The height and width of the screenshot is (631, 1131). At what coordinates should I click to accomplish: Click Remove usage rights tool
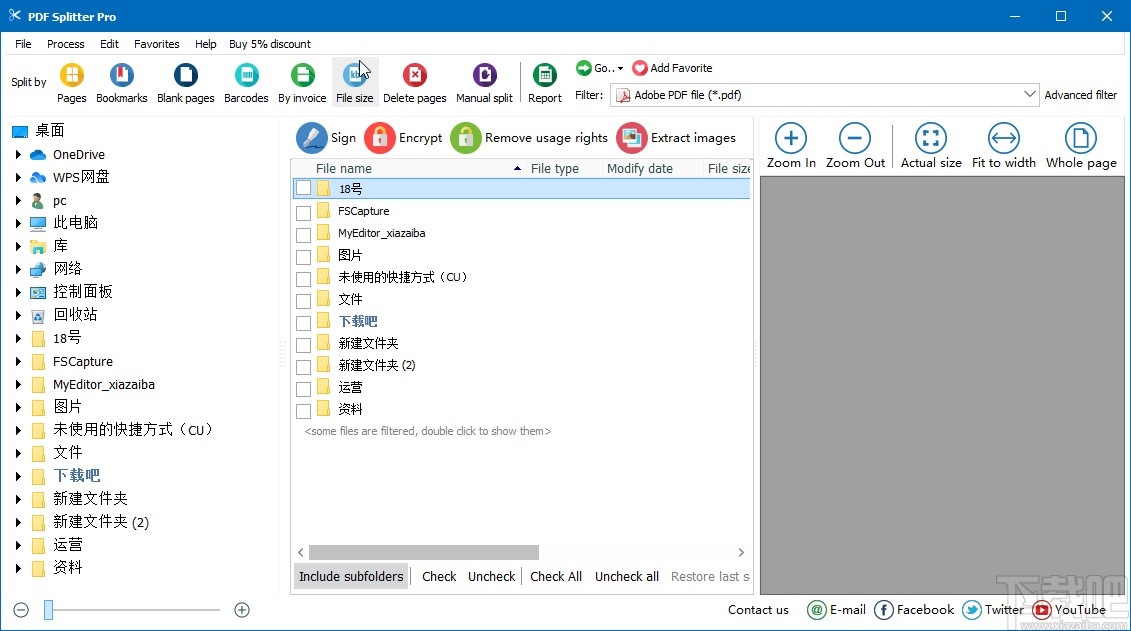pyautogui.click(x=529, y=138)
